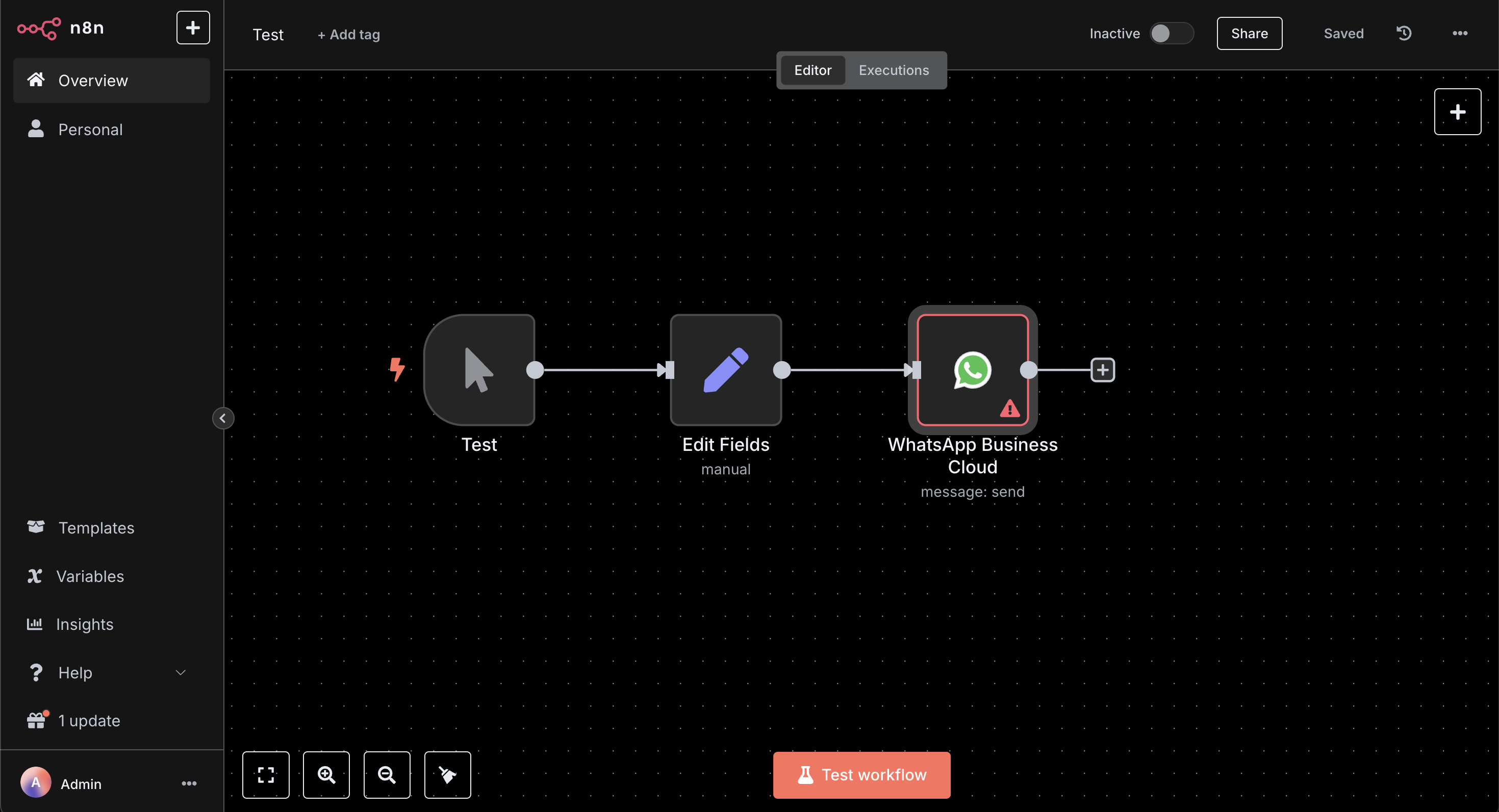This screenshot has height=812, width=1499.
Task: Open the workflow options ellipsis menu
Action: [x=1459, y=33]
